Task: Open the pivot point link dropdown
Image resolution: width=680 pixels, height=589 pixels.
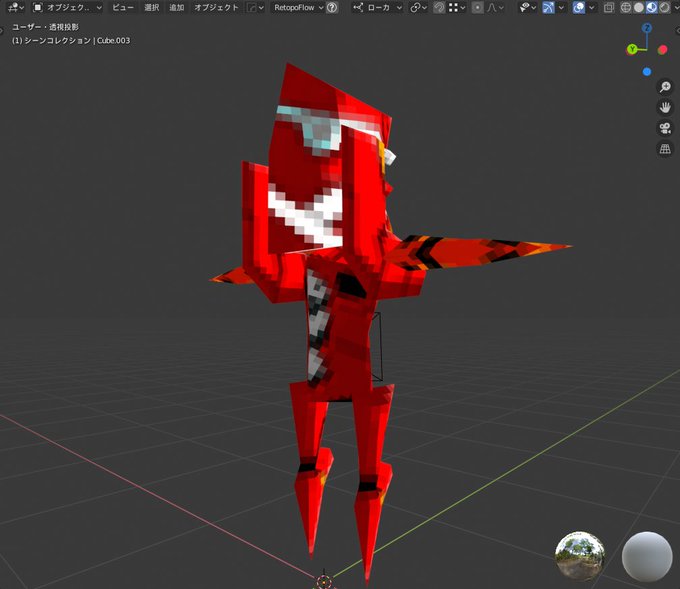Action: pos(418,7)
